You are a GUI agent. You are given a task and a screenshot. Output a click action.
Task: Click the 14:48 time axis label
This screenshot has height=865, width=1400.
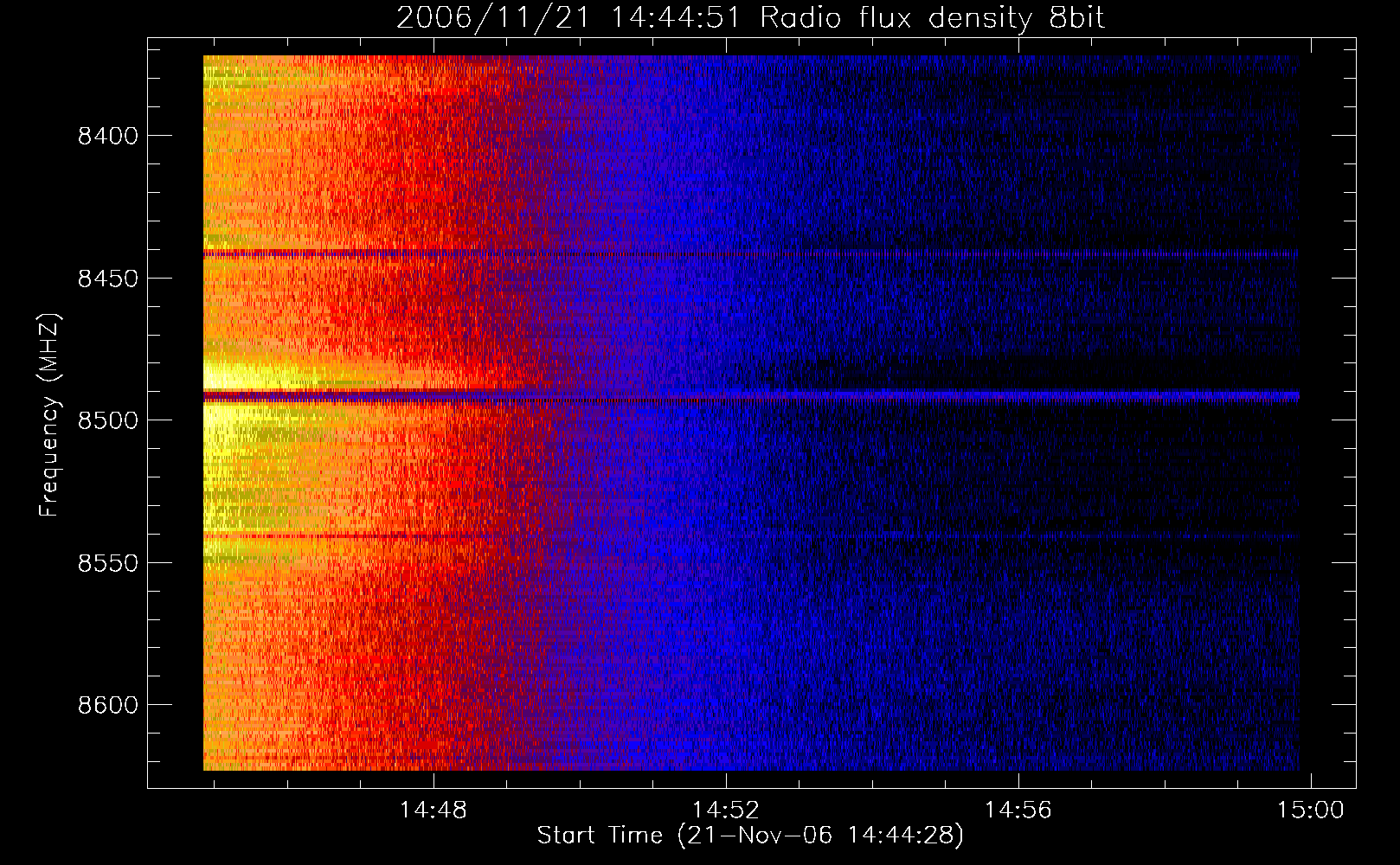(433, 810)
